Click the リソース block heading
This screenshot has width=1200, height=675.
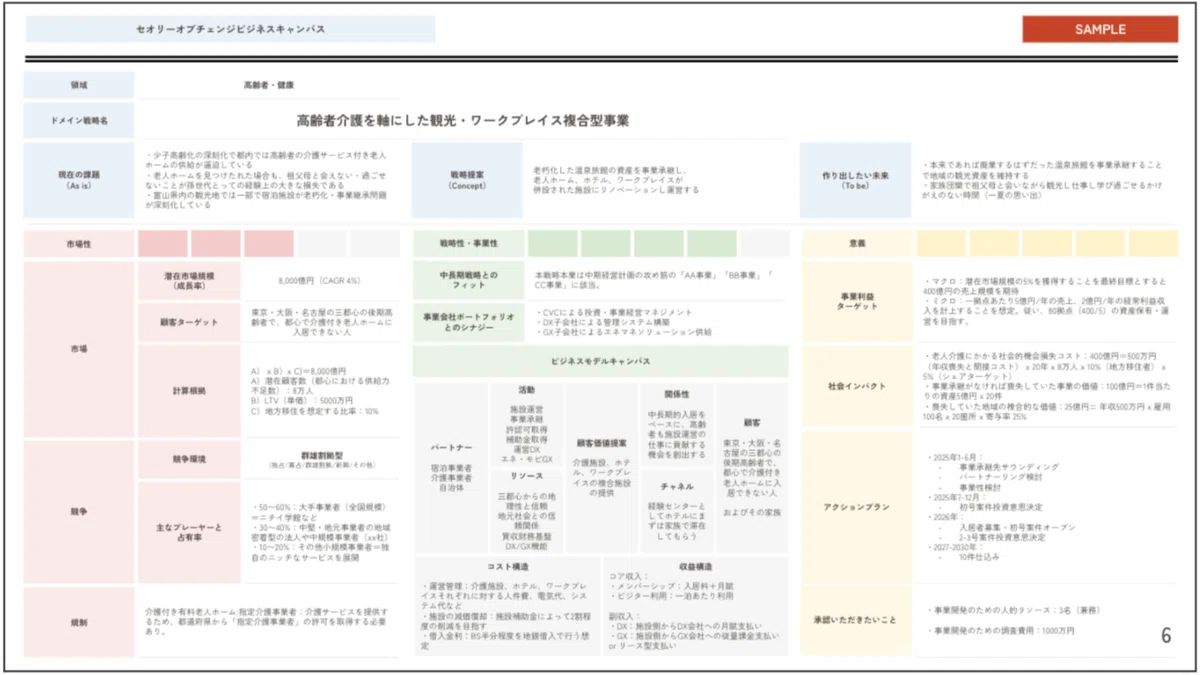click(526, 476)
